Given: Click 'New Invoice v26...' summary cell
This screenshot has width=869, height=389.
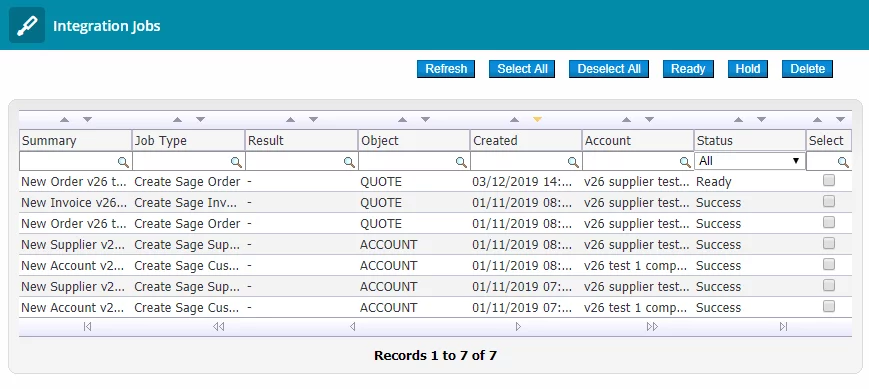Looking at the screenshot, I should tap(74, 203).
